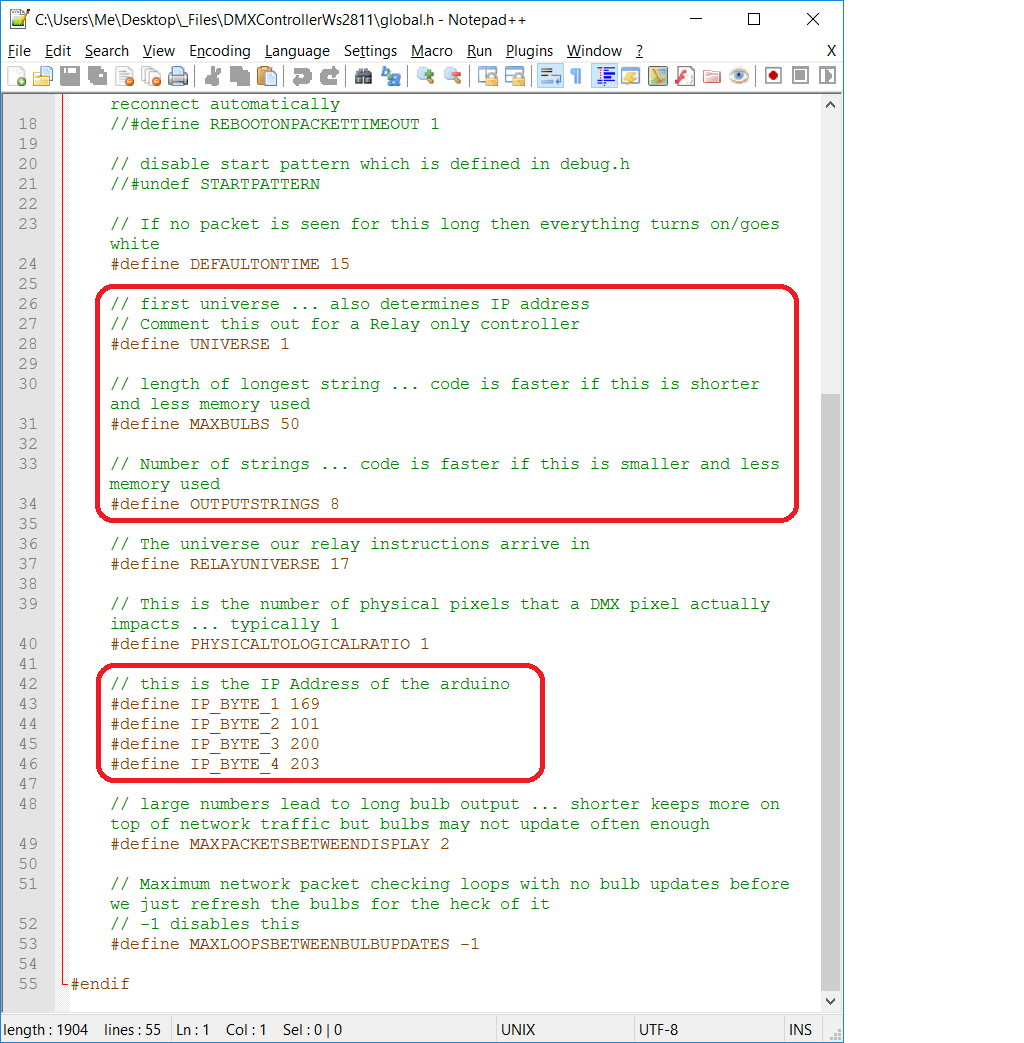Open the Settings menu

370,51
